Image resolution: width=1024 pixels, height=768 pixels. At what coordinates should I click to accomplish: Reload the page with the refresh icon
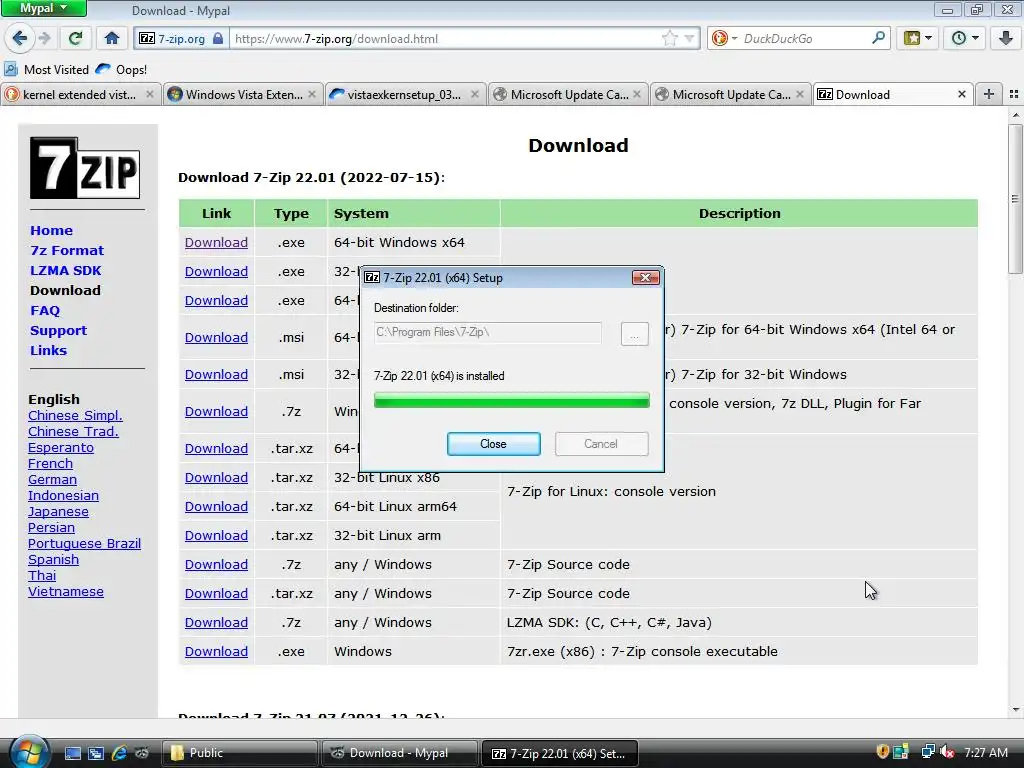(x=75, y=39)
